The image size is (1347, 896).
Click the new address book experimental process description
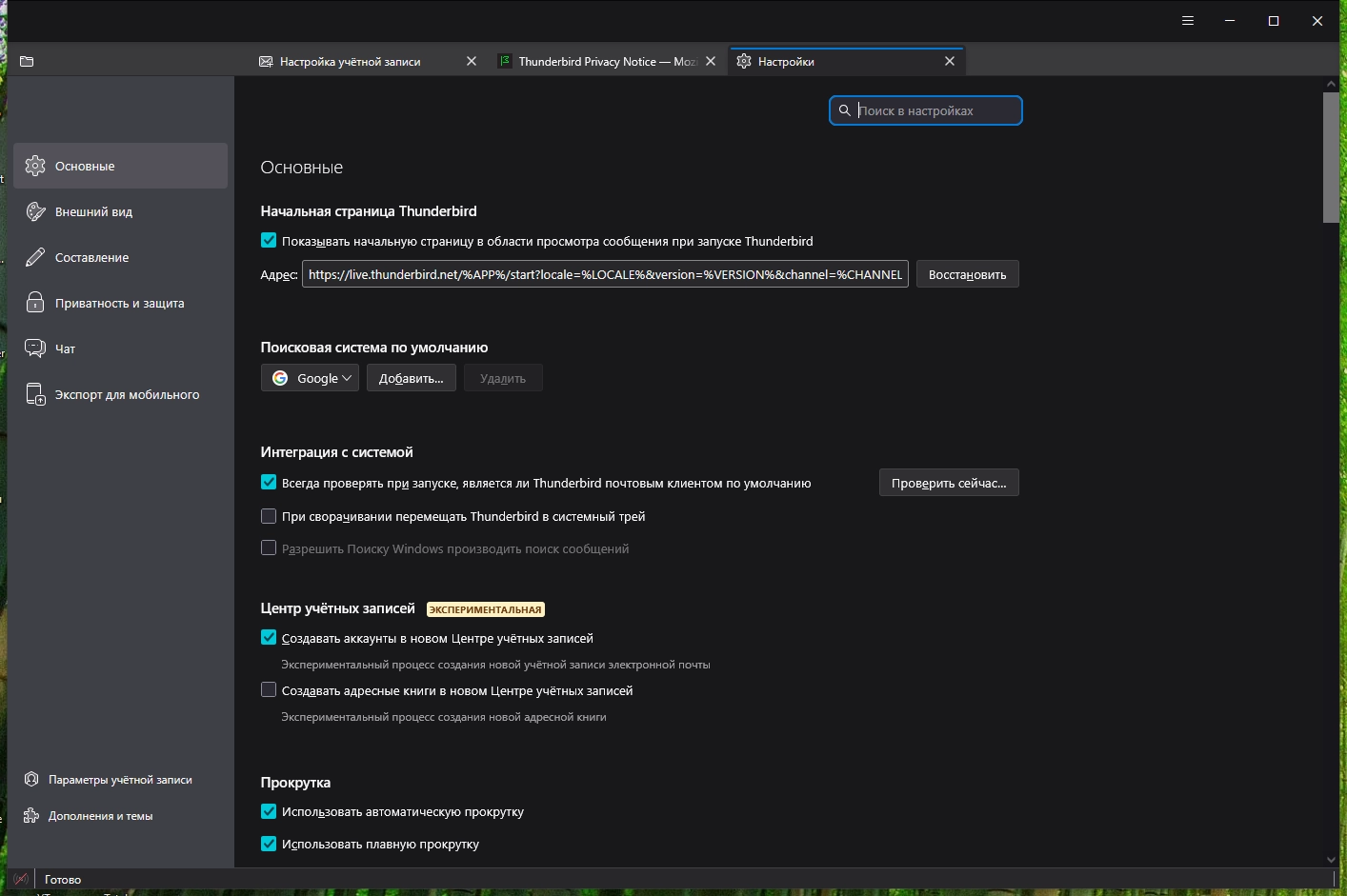444,717
